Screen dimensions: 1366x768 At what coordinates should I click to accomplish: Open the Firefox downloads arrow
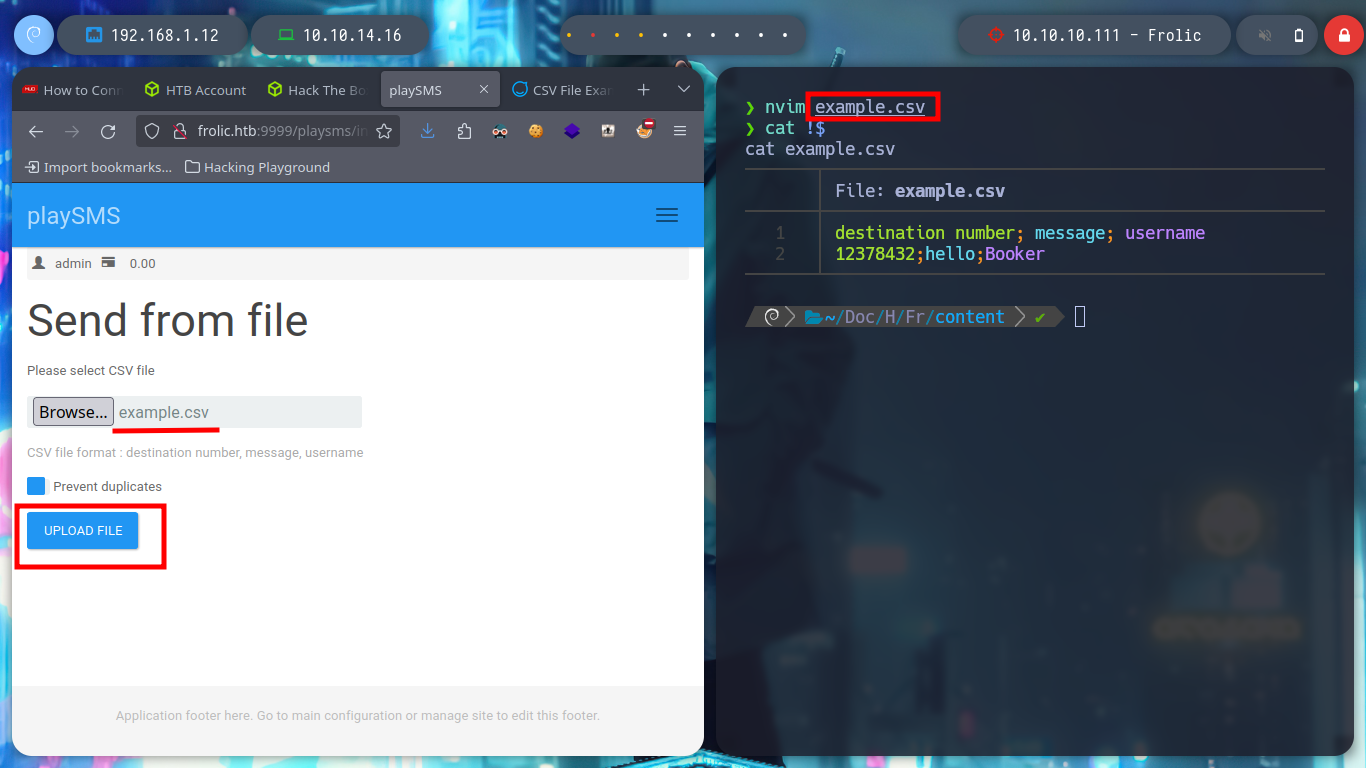[428, 131]
